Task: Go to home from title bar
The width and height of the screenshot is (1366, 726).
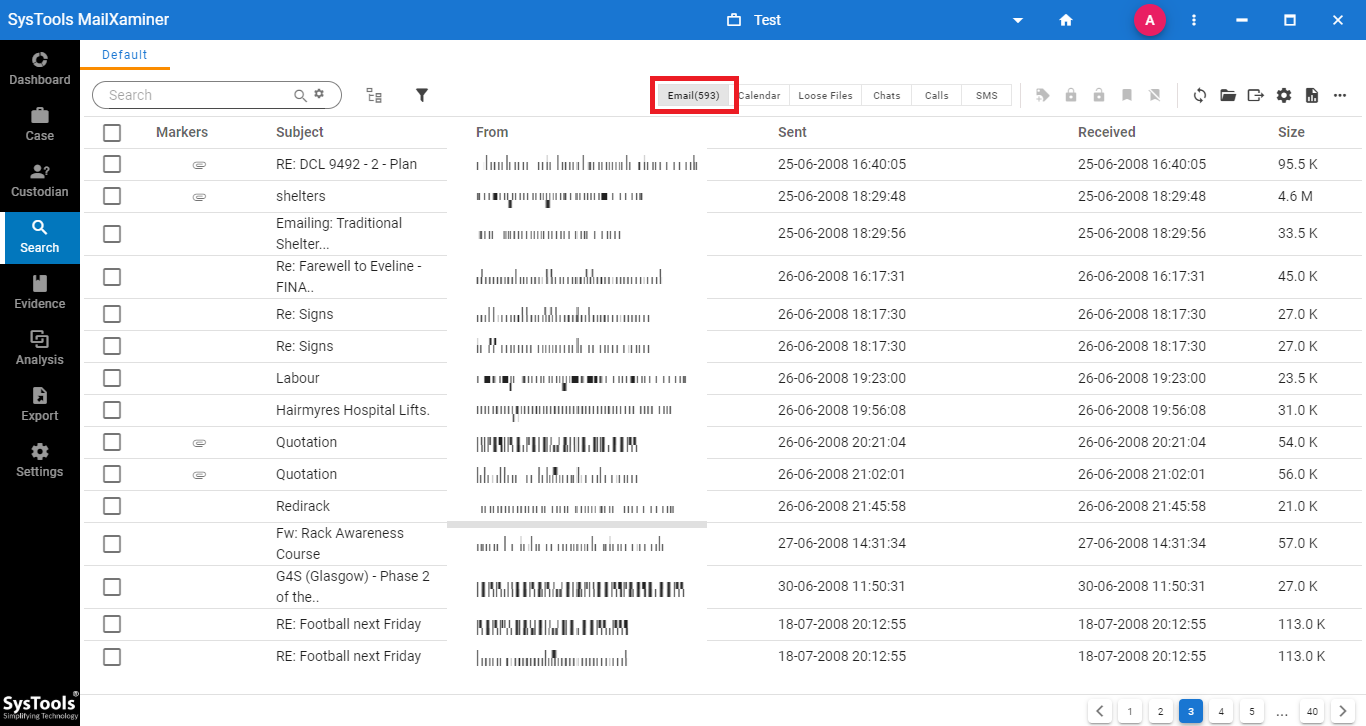Action: [x=1066, y=20]
